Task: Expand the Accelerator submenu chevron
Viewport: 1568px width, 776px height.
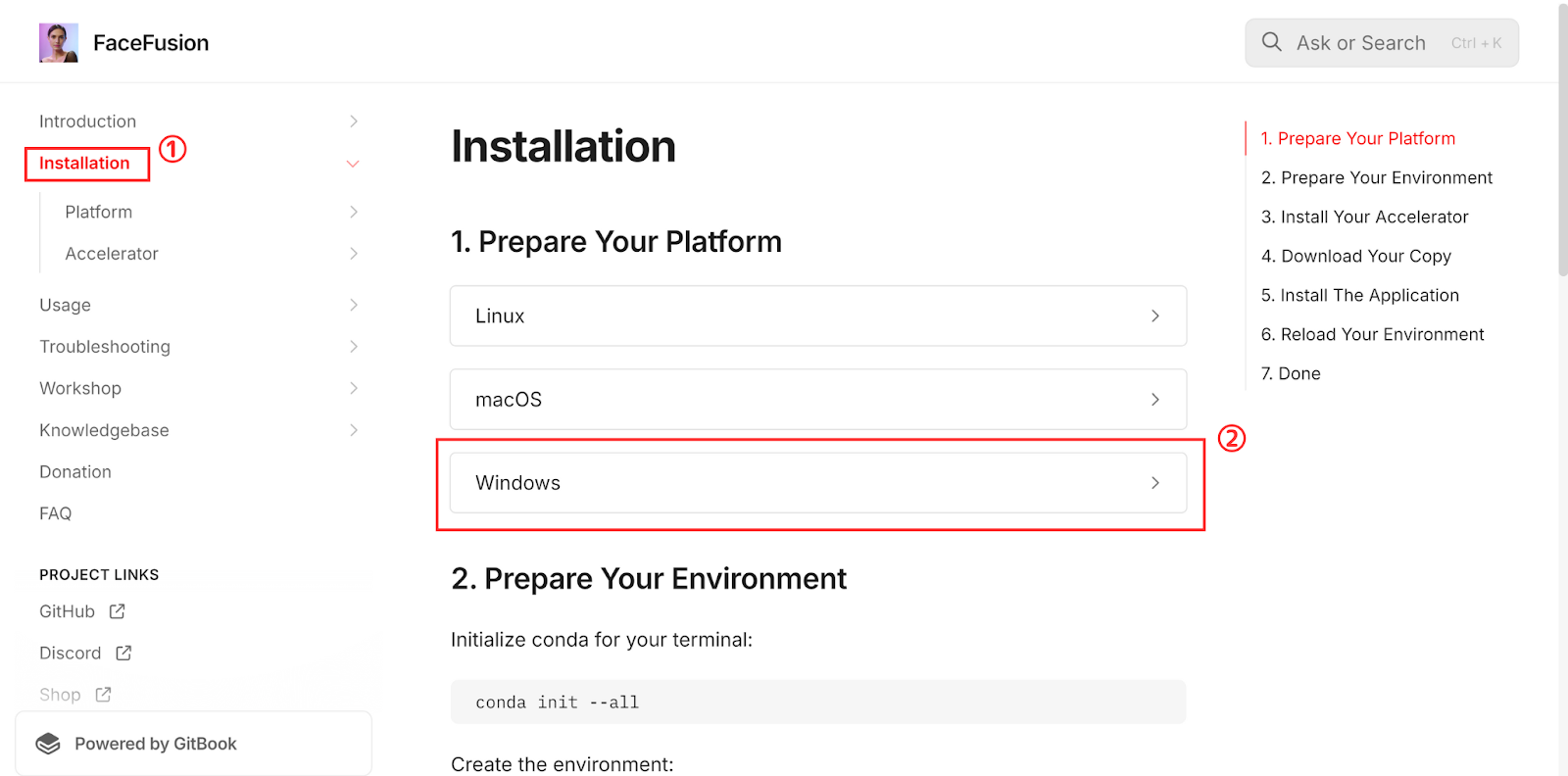Action: (353, 254)
